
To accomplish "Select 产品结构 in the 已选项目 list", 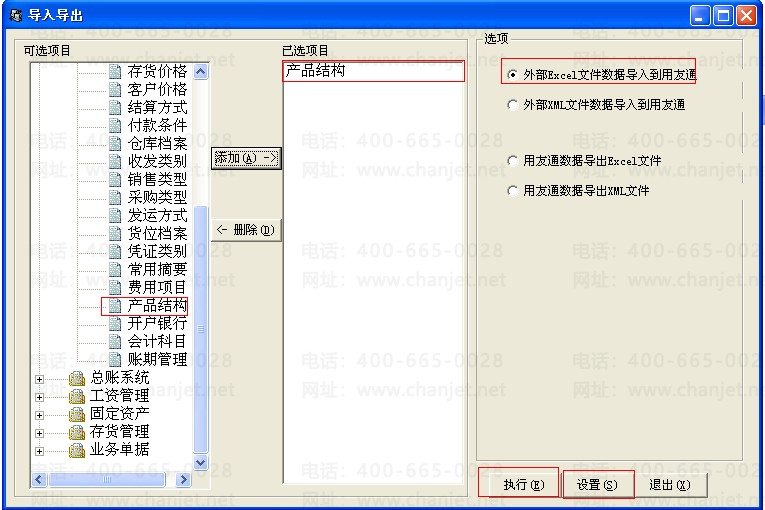I will pos(373,71).
